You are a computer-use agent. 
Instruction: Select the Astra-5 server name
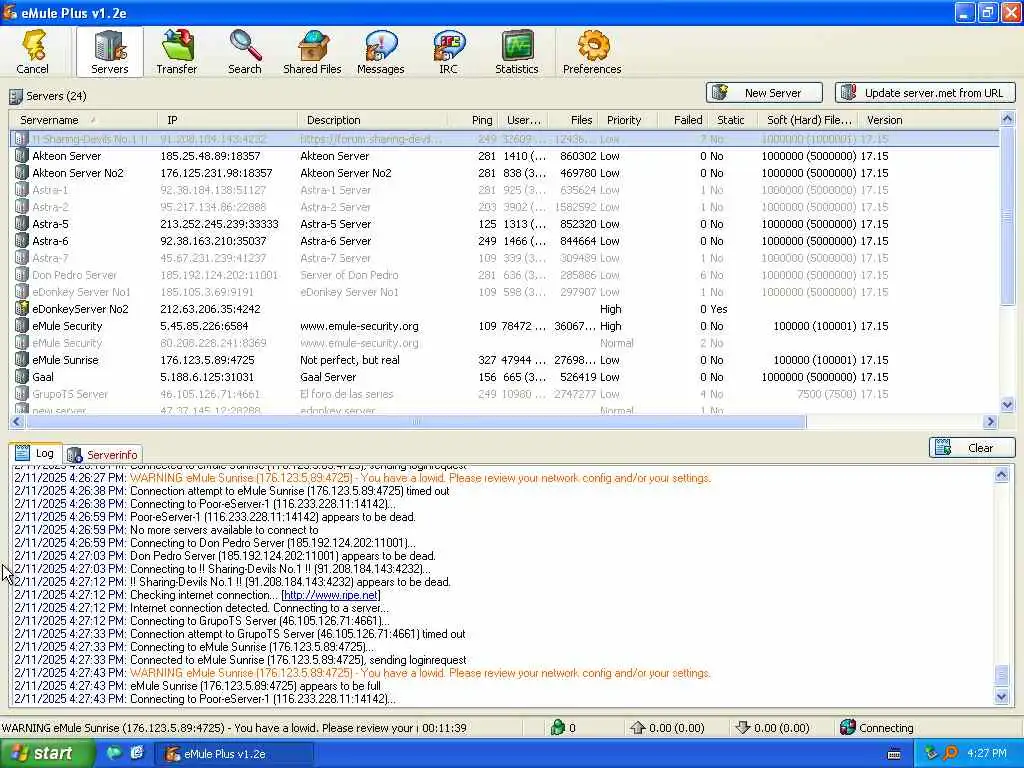50,224
